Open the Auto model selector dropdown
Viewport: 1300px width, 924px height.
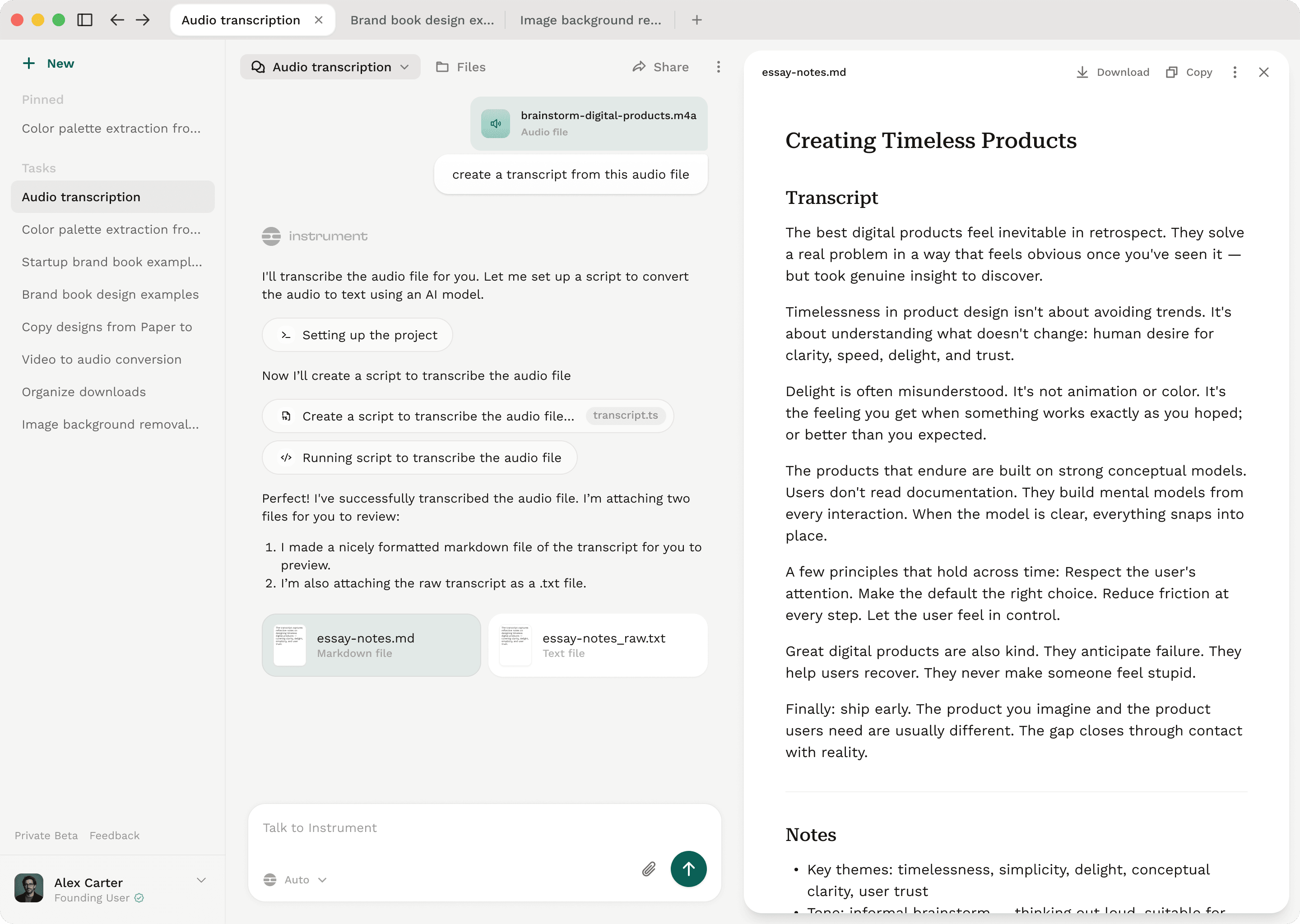tap(295, 880)
